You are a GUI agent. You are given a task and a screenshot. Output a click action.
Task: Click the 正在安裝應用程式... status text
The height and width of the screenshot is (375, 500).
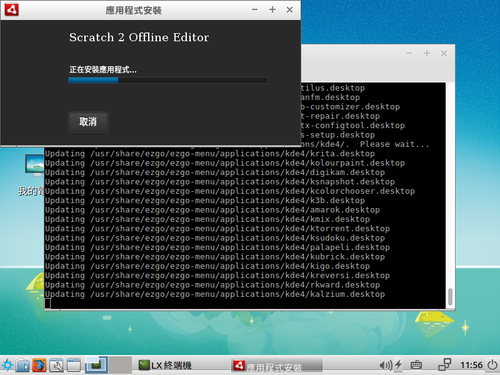tap(103, 70)
